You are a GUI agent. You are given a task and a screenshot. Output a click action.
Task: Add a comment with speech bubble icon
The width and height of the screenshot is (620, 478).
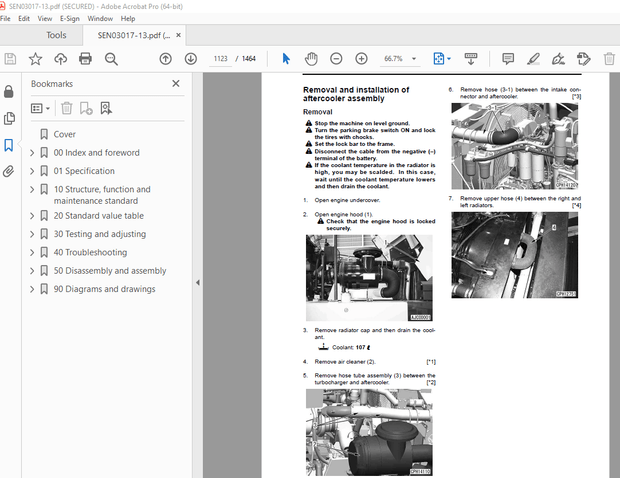[508, 59]
